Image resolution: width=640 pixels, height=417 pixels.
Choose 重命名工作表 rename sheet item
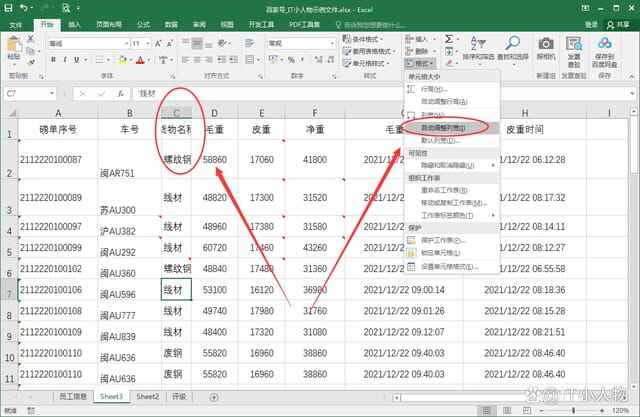click(x=452, y=190)
